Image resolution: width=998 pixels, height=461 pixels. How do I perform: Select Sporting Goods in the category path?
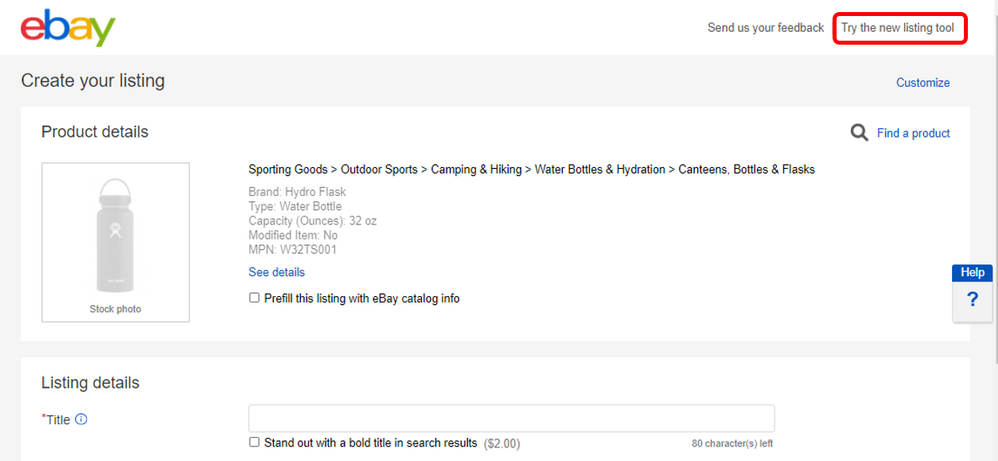coord(288,170)
